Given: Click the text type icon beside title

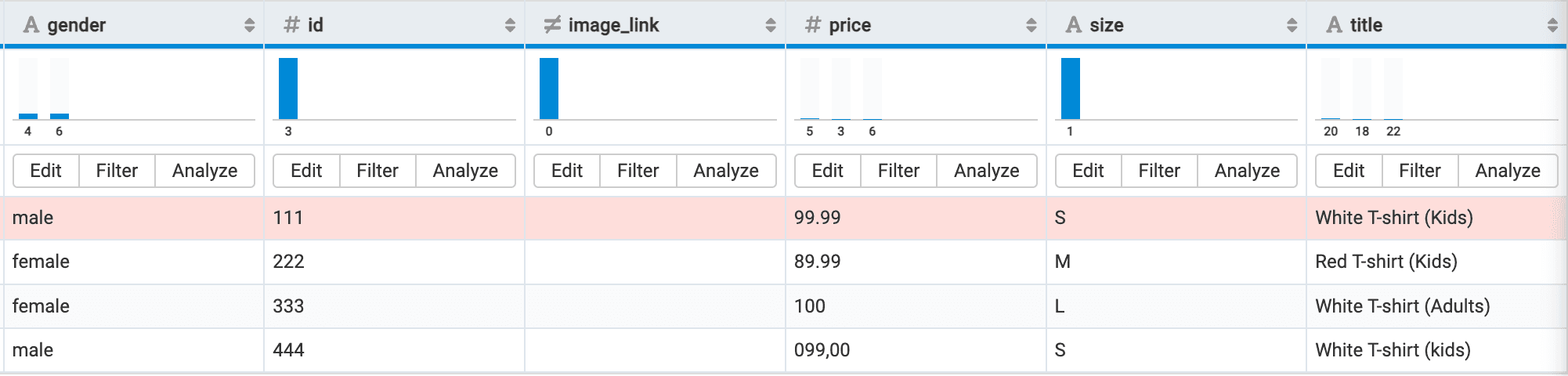Looking at the screenshot, I should (x=1334, y=25).
